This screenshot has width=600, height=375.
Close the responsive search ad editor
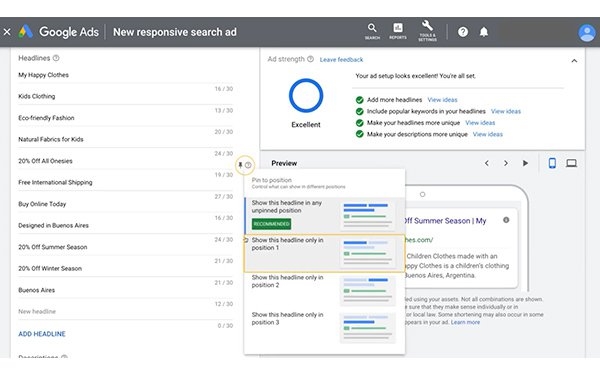click(7, 32)
